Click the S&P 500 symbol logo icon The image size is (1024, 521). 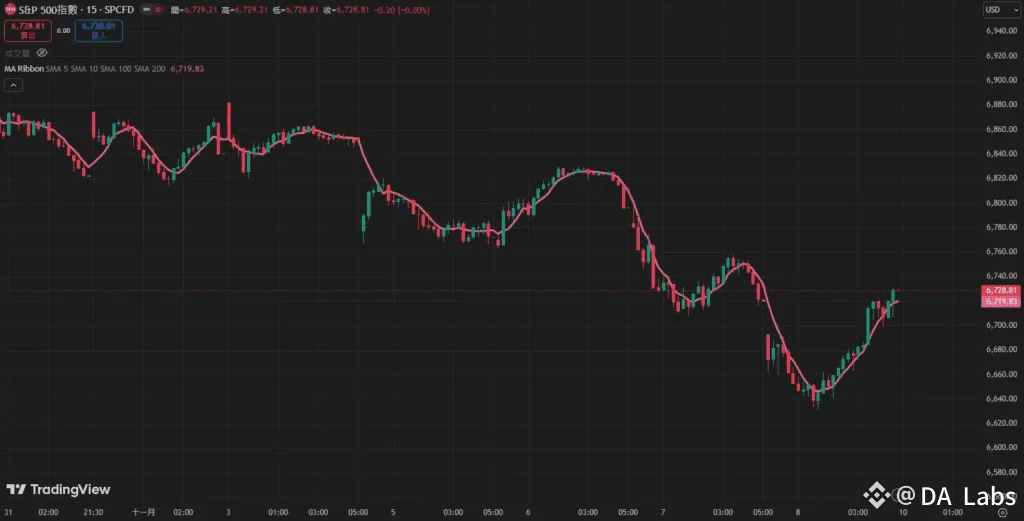click(10, 10)
